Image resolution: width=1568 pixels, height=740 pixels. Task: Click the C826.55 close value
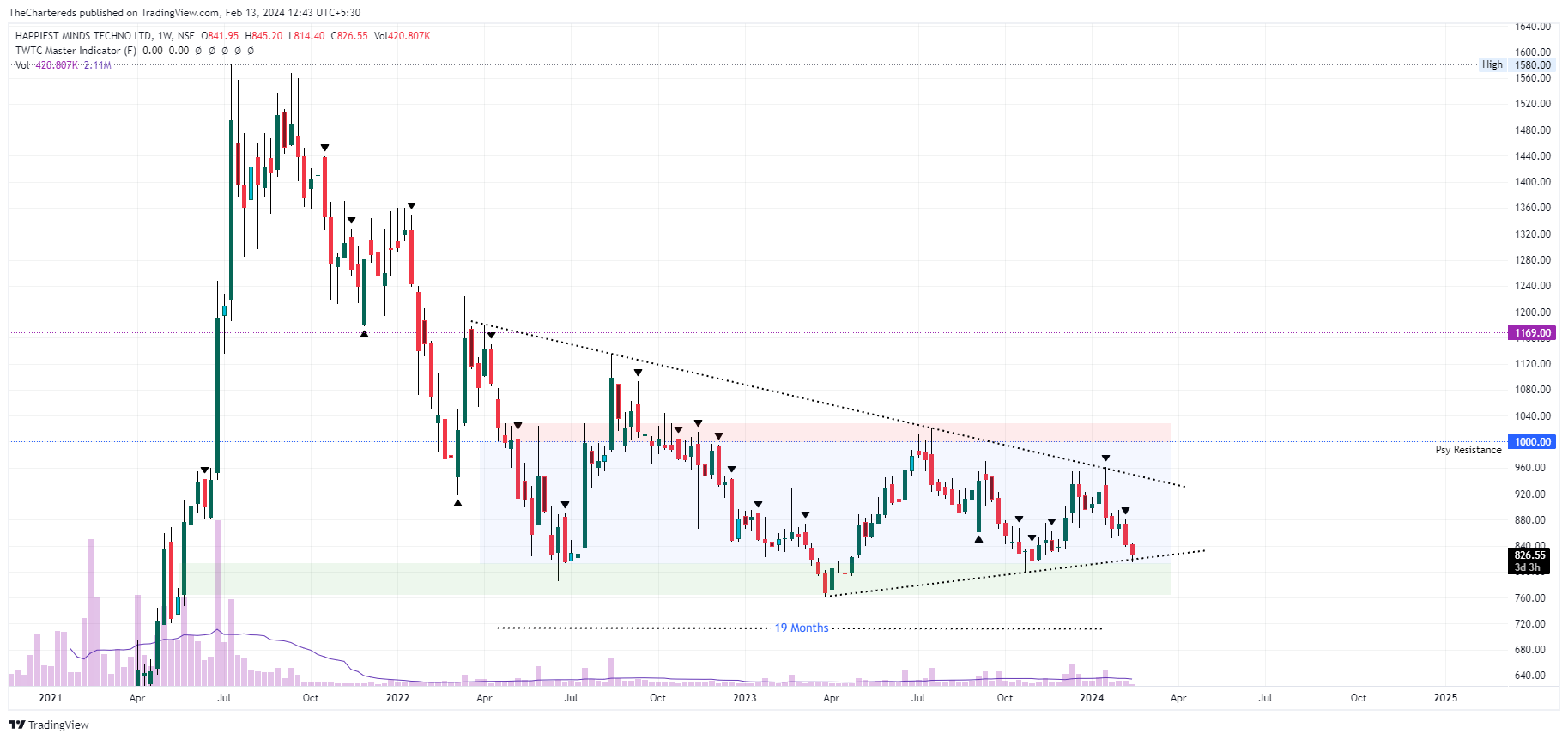[x=349, y=36]
